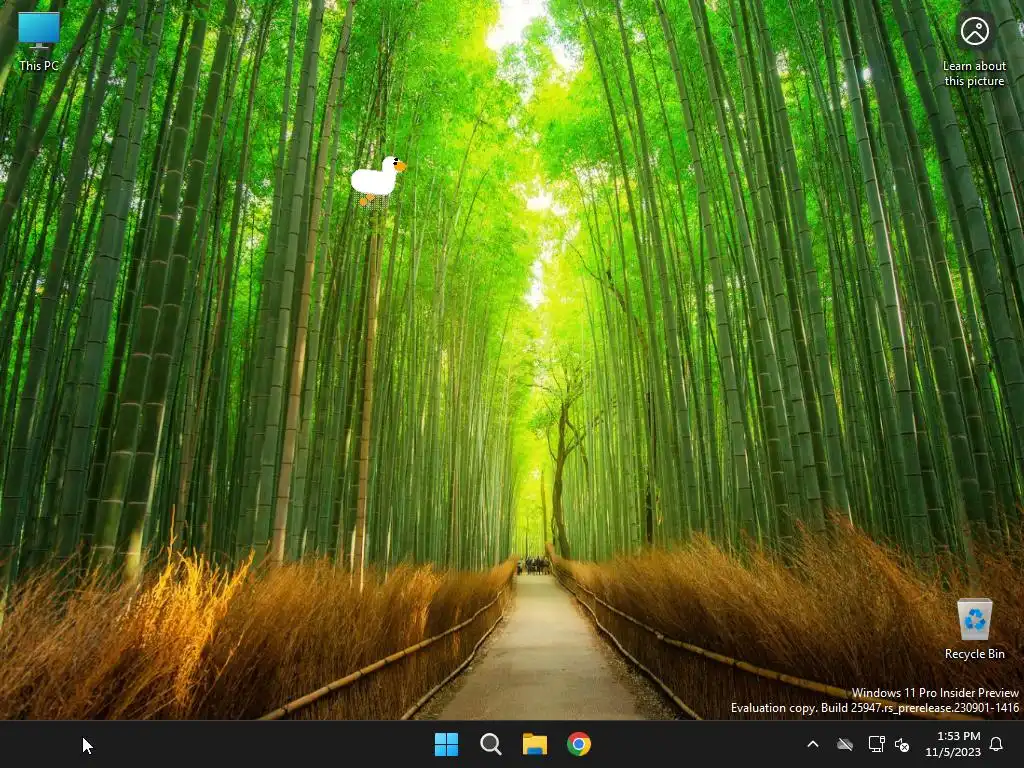Click the "Recycle Bin" label text

pyautogui.click(x=974, y=654)
